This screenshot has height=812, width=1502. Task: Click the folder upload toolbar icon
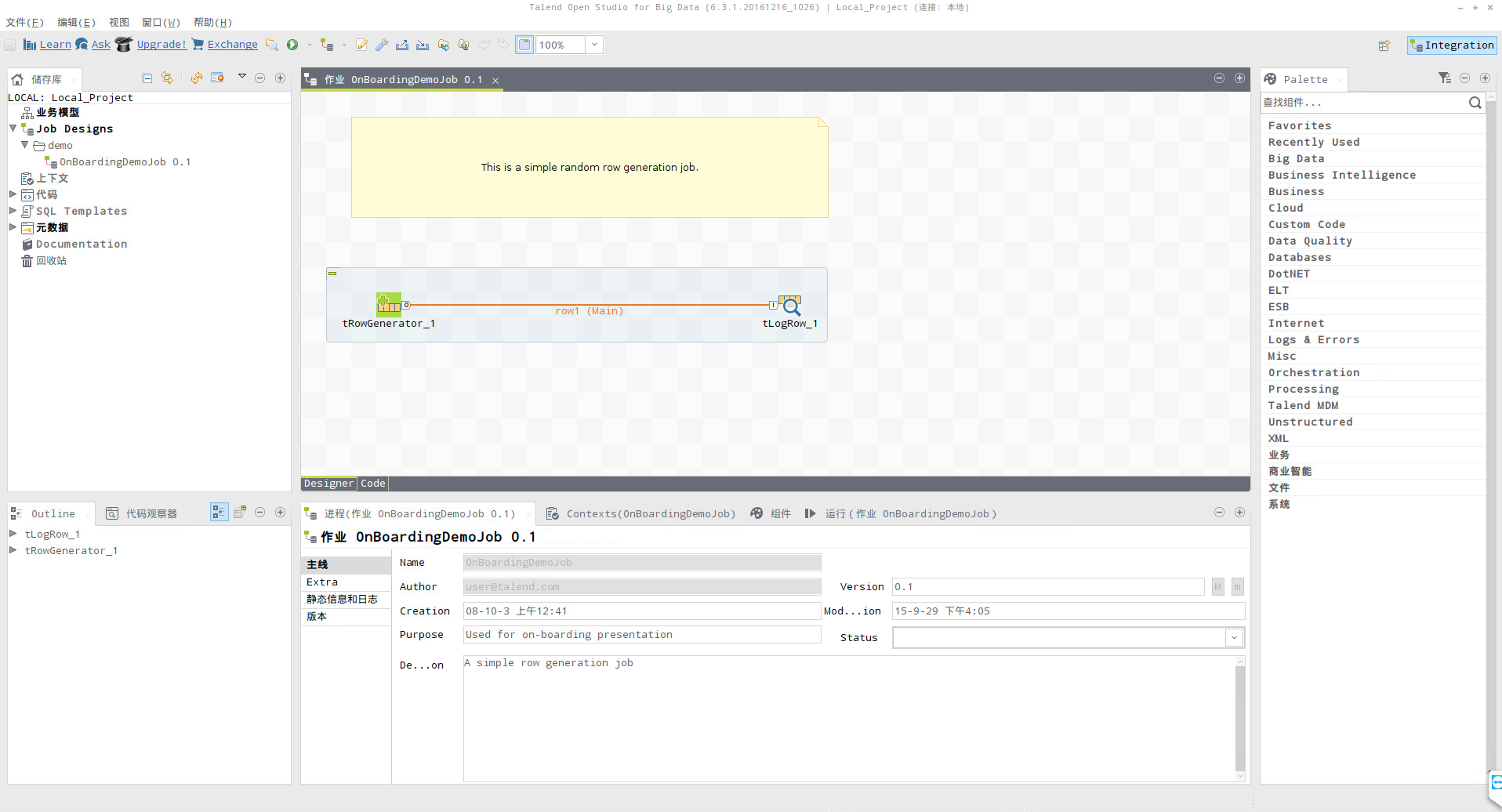463,45
